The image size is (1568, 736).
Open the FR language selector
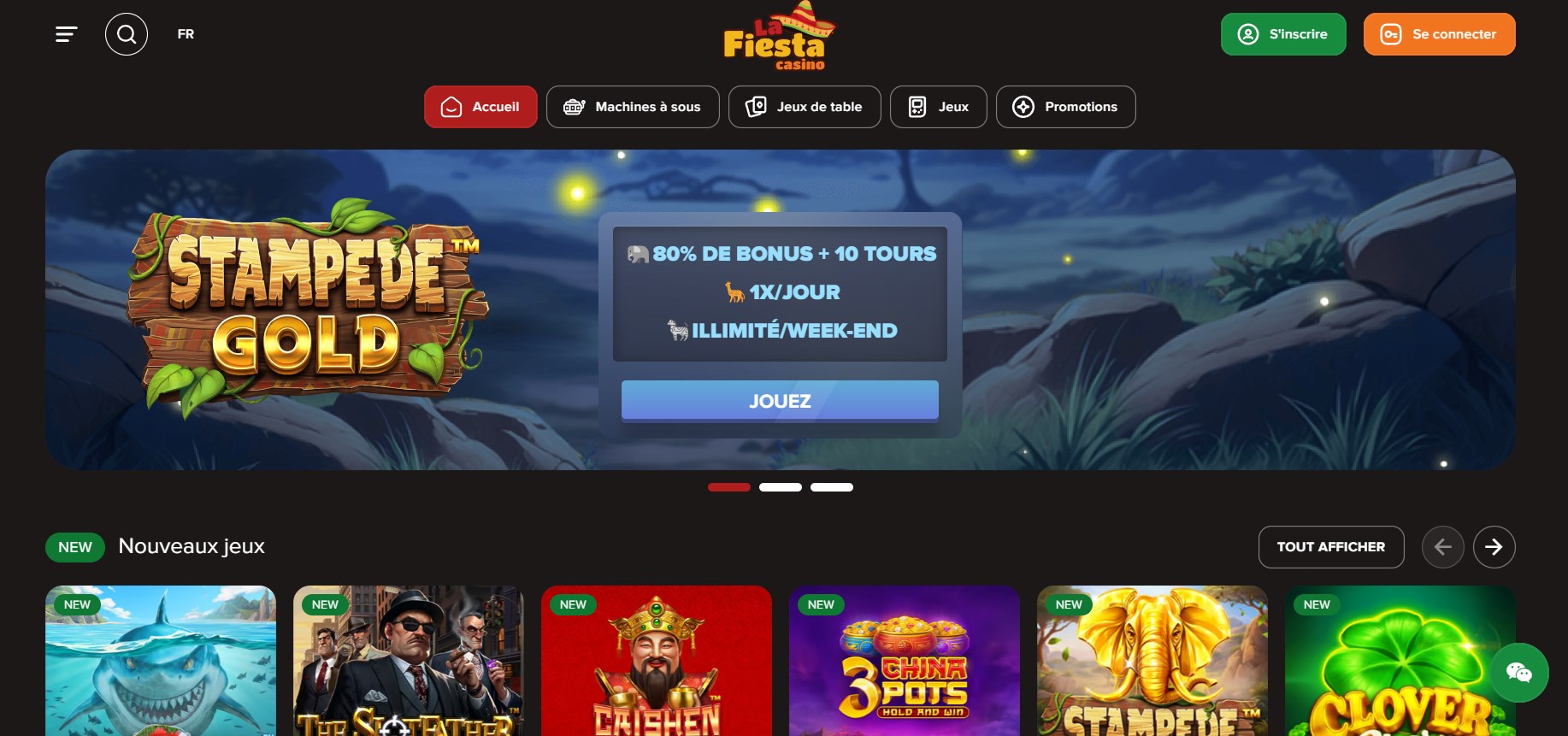point(186,34)
